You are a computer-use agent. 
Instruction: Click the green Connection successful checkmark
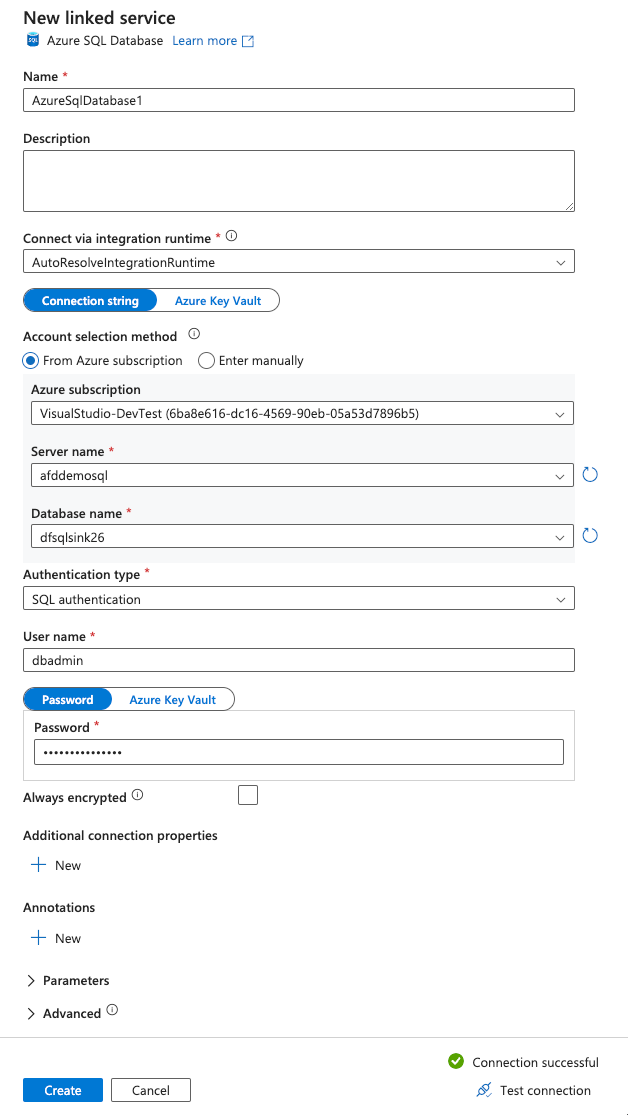click(456, 1062)
